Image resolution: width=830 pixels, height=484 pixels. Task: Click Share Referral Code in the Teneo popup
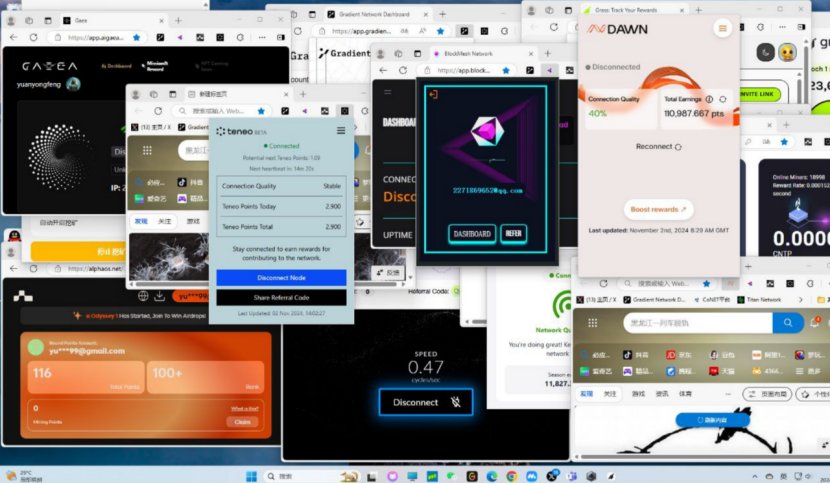(281, 298)
